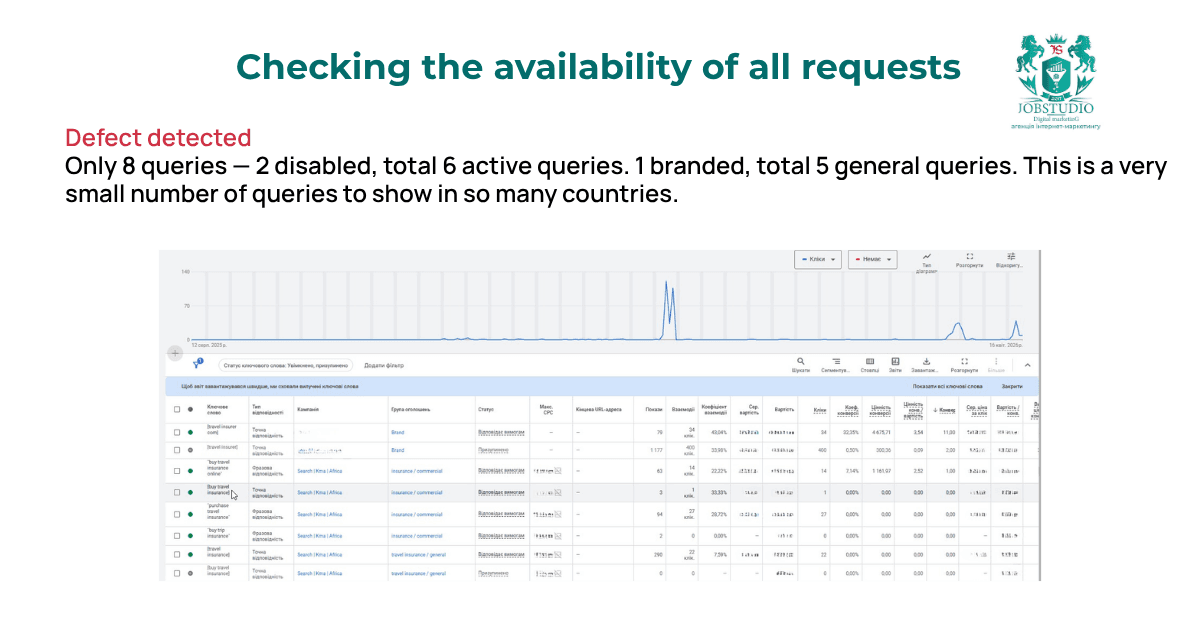Screen dimensions: 1200x628
Task: Tick checkbox for [travel insurance] general row
Action: point(177,554)
